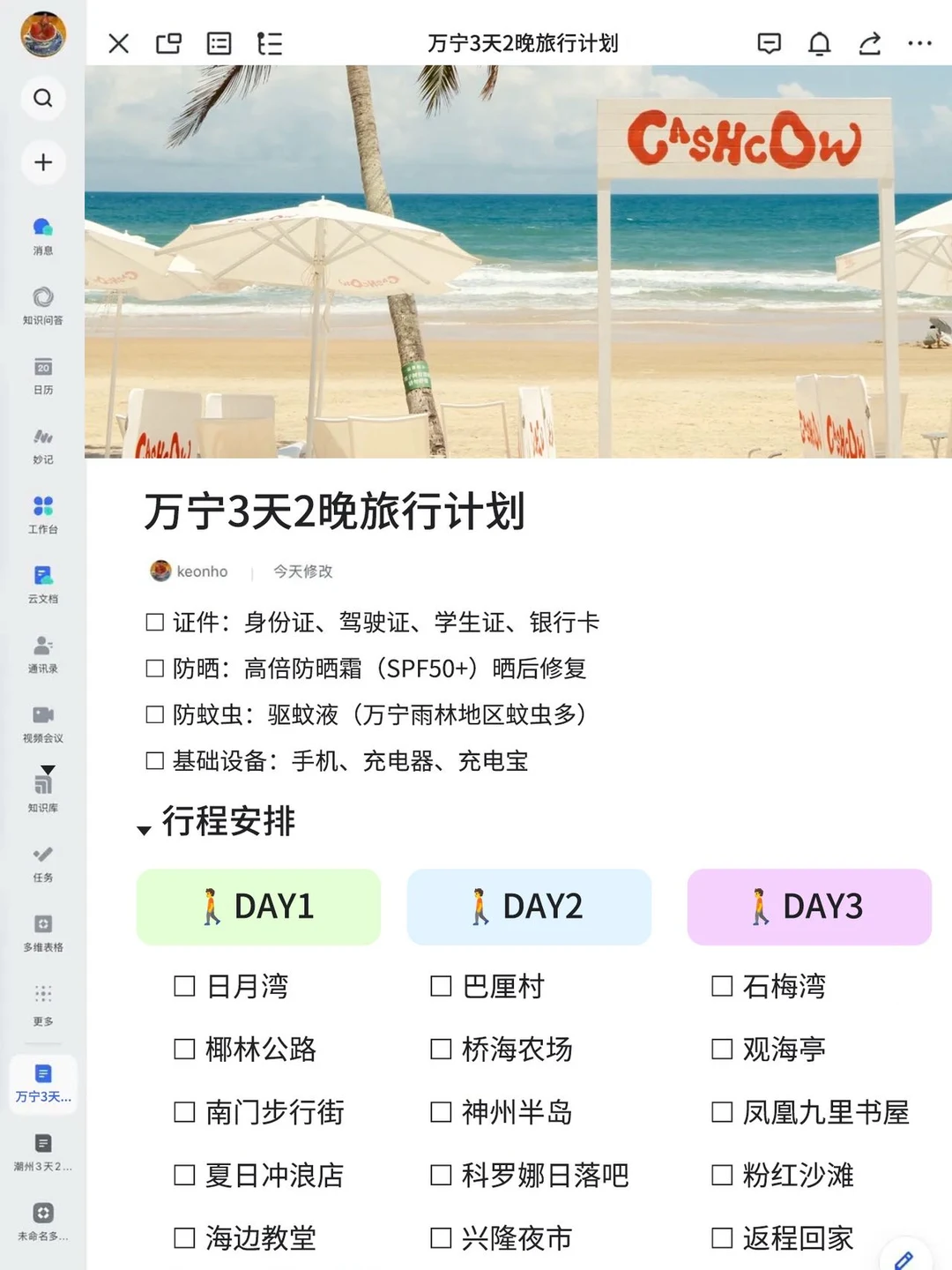Select 妙记 (Minutes) in the sidebar
Viewport: 952px width, 1270px height.
pos(42,444)
